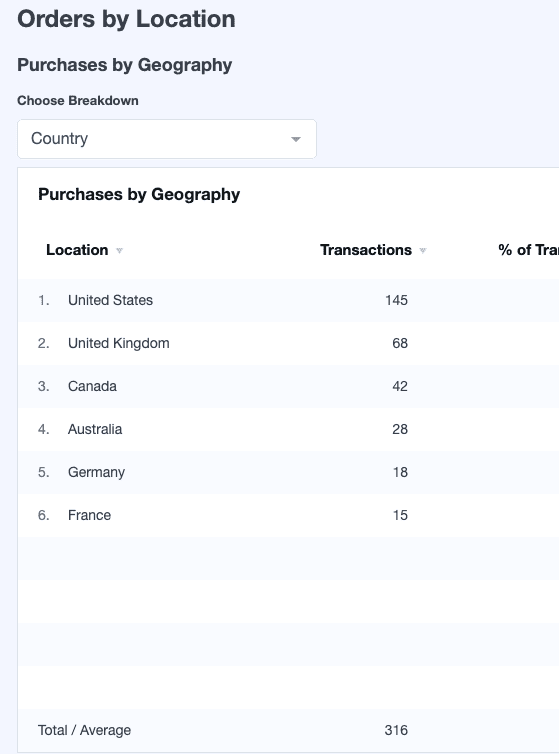Select the France row
Screen dimensions: 559x754
pos(289,515)
